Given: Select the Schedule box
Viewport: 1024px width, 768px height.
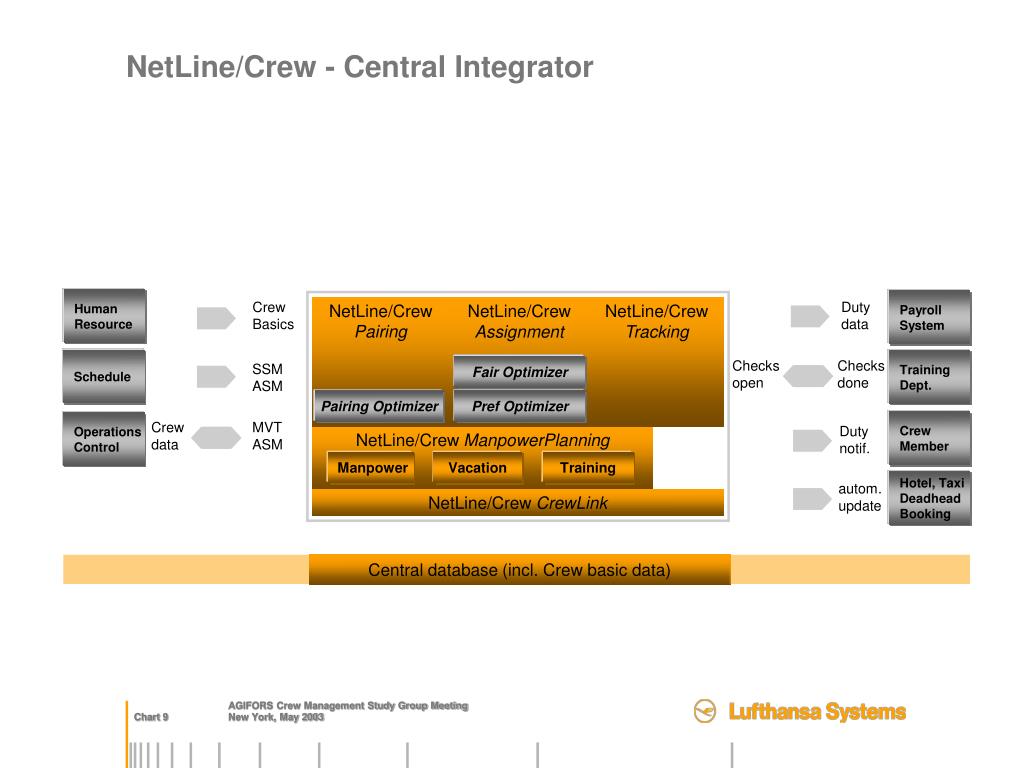Looking at the screenshot, I should [104, 377].
